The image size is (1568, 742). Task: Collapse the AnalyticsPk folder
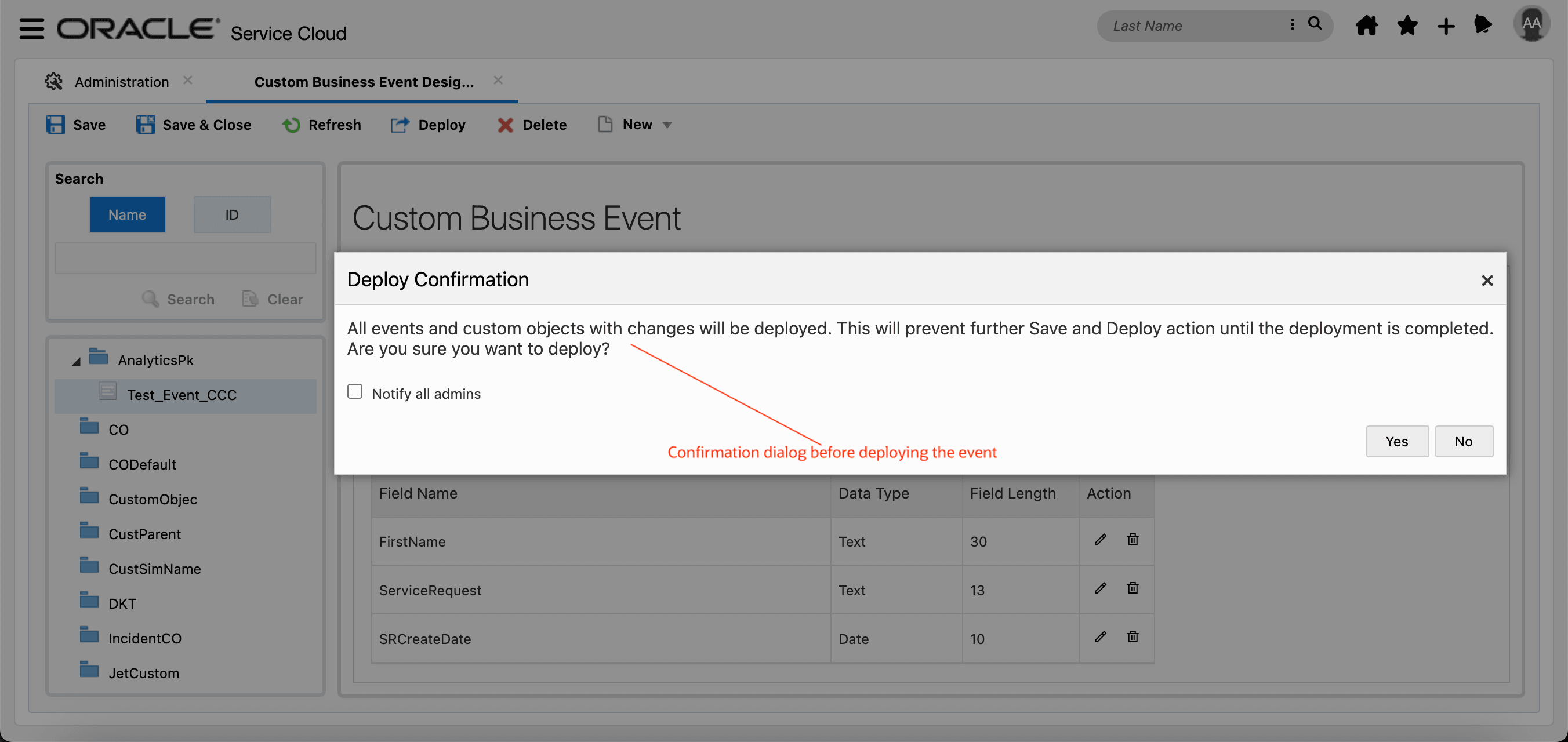pyautogui.click(x=76, y=362)
